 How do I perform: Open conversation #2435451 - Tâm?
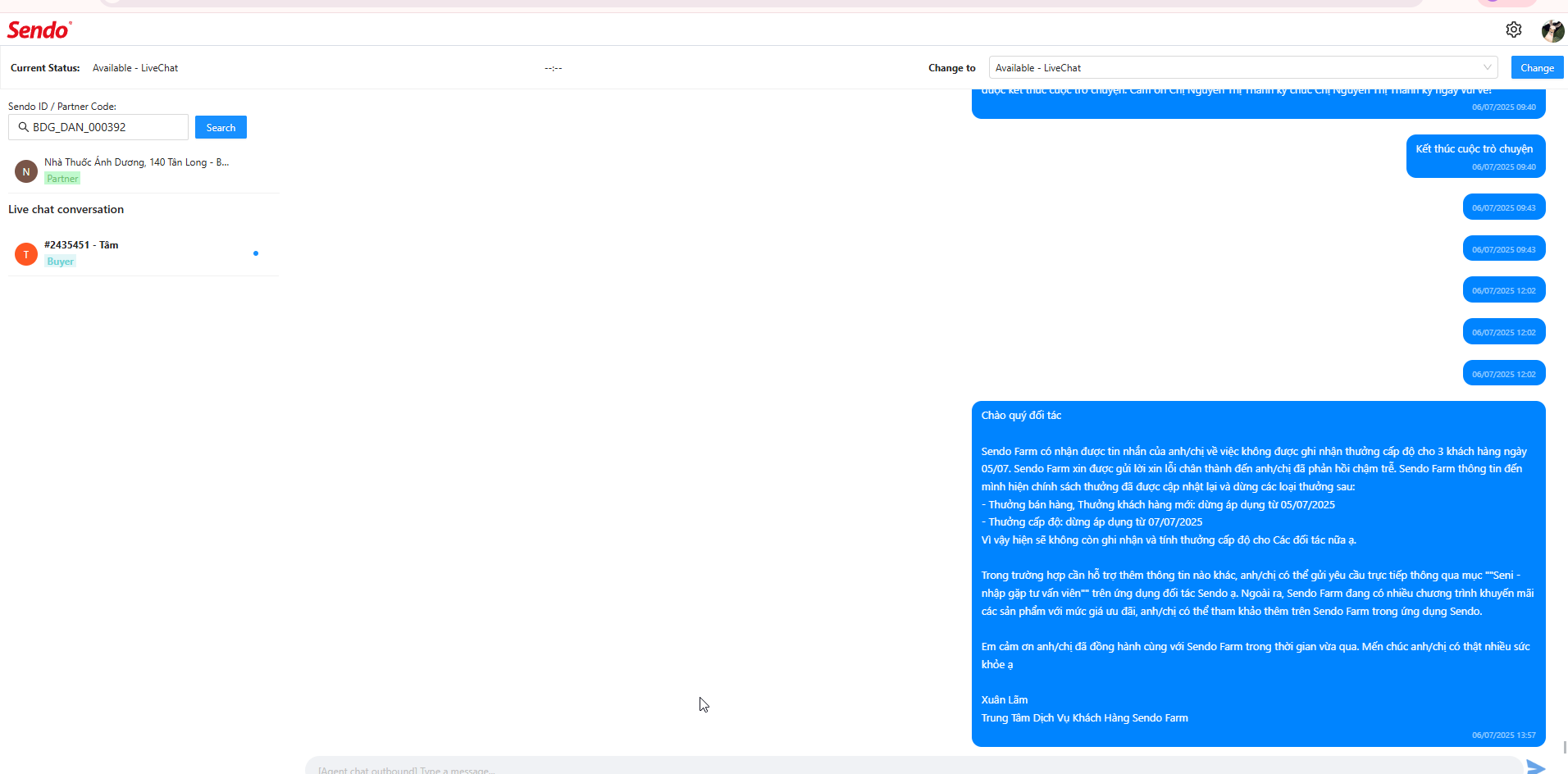click(144, 253)
